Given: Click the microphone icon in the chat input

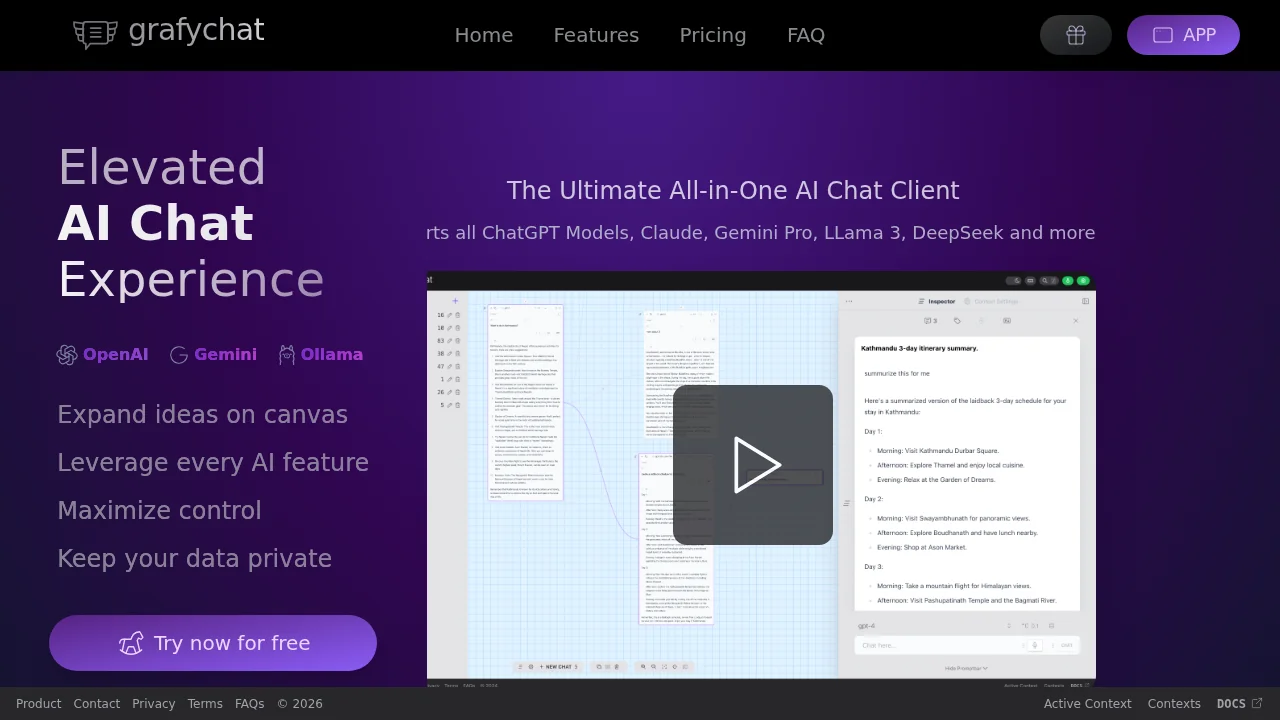Looking at the screenshot, I should (1034, 645).
